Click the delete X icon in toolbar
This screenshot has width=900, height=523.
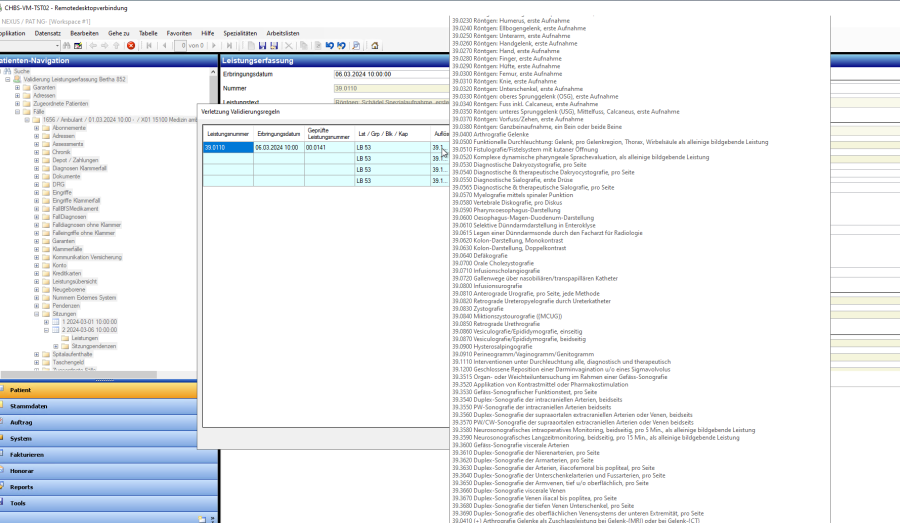tap(289, 46)
